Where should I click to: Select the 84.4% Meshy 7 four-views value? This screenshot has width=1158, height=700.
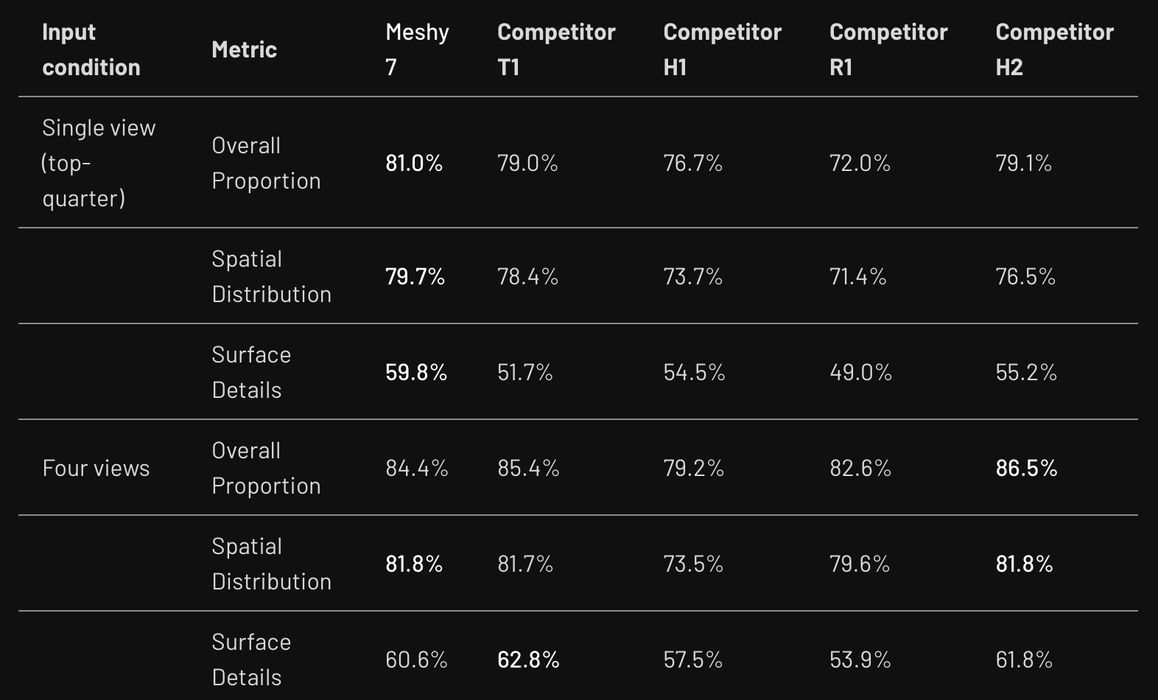pos(417,468)
